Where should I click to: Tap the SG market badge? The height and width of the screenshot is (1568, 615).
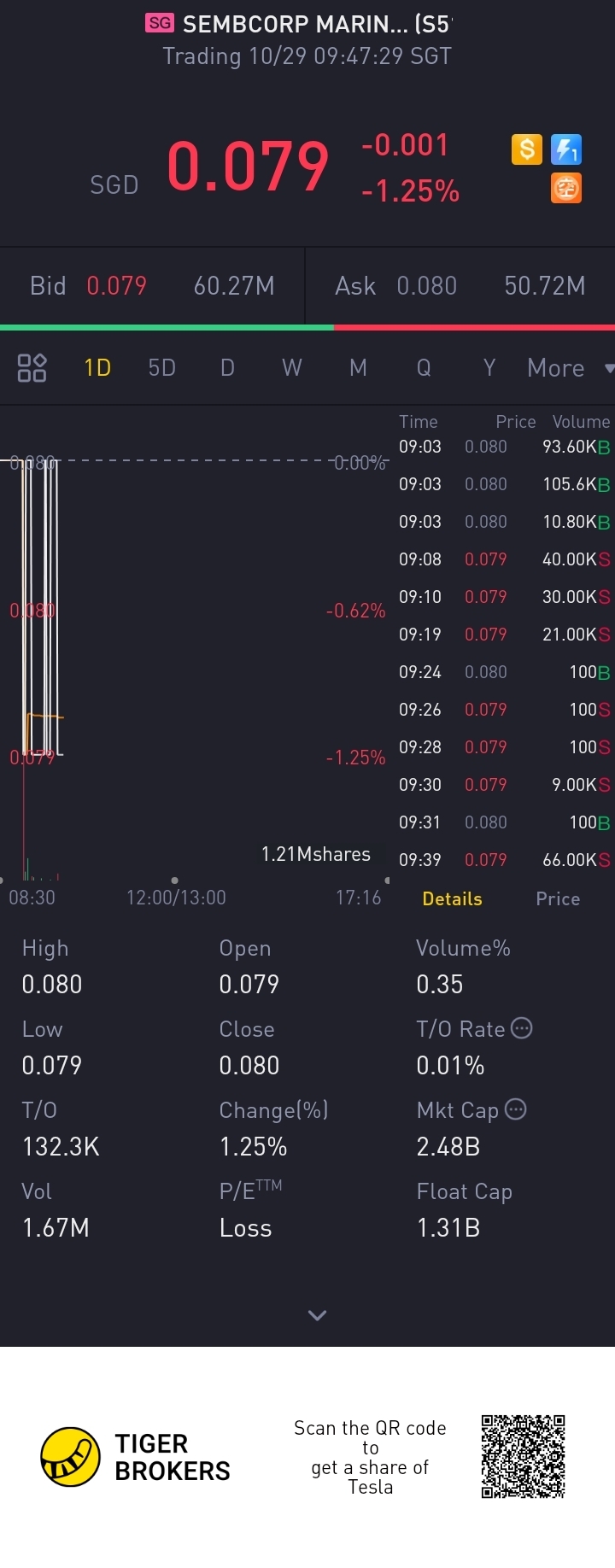click(x=160, y=23)
